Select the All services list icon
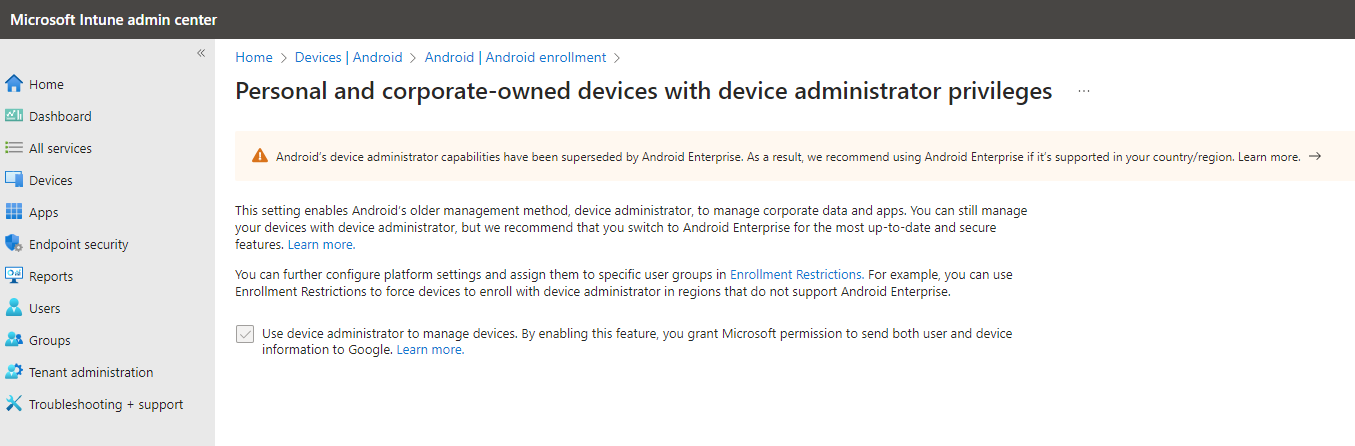 point(14,148)
